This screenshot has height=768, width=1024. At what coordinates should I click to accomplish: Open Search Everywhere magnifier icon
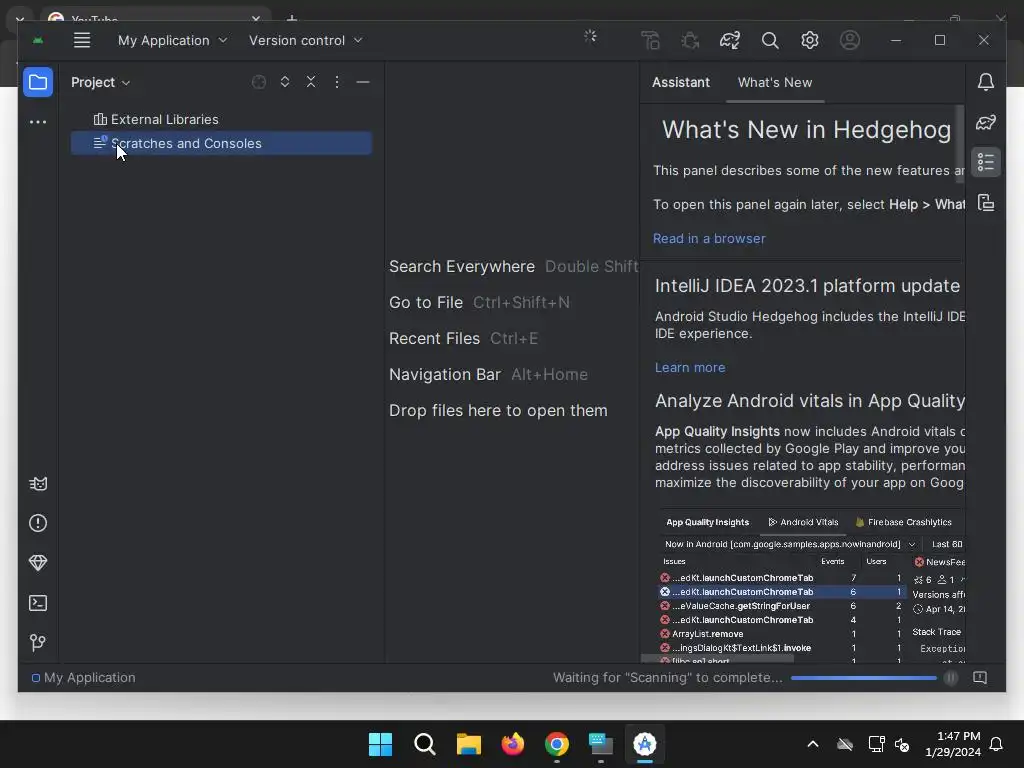click(x=770, y=40)
